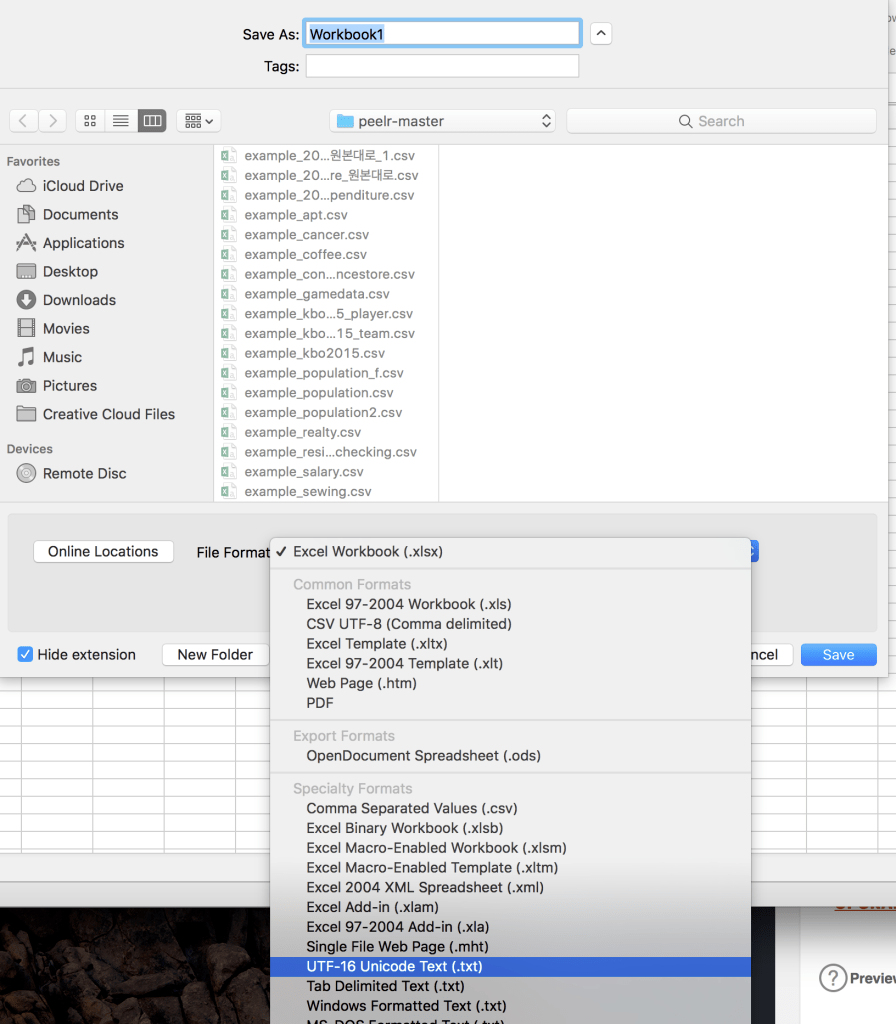Choose Excel 97-2004 Workbook (.xls) format
The height and width of the screenshot is (1024, 896).
pos(510,604)
